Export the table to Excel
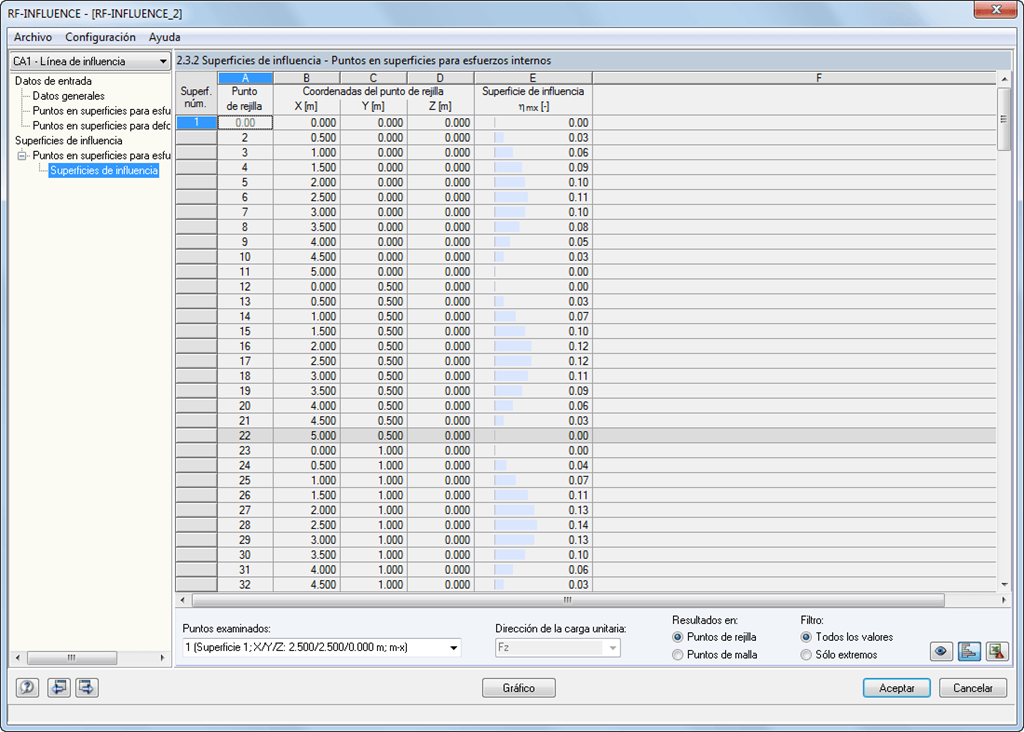The image size is (1024, 732). point(997,651)
